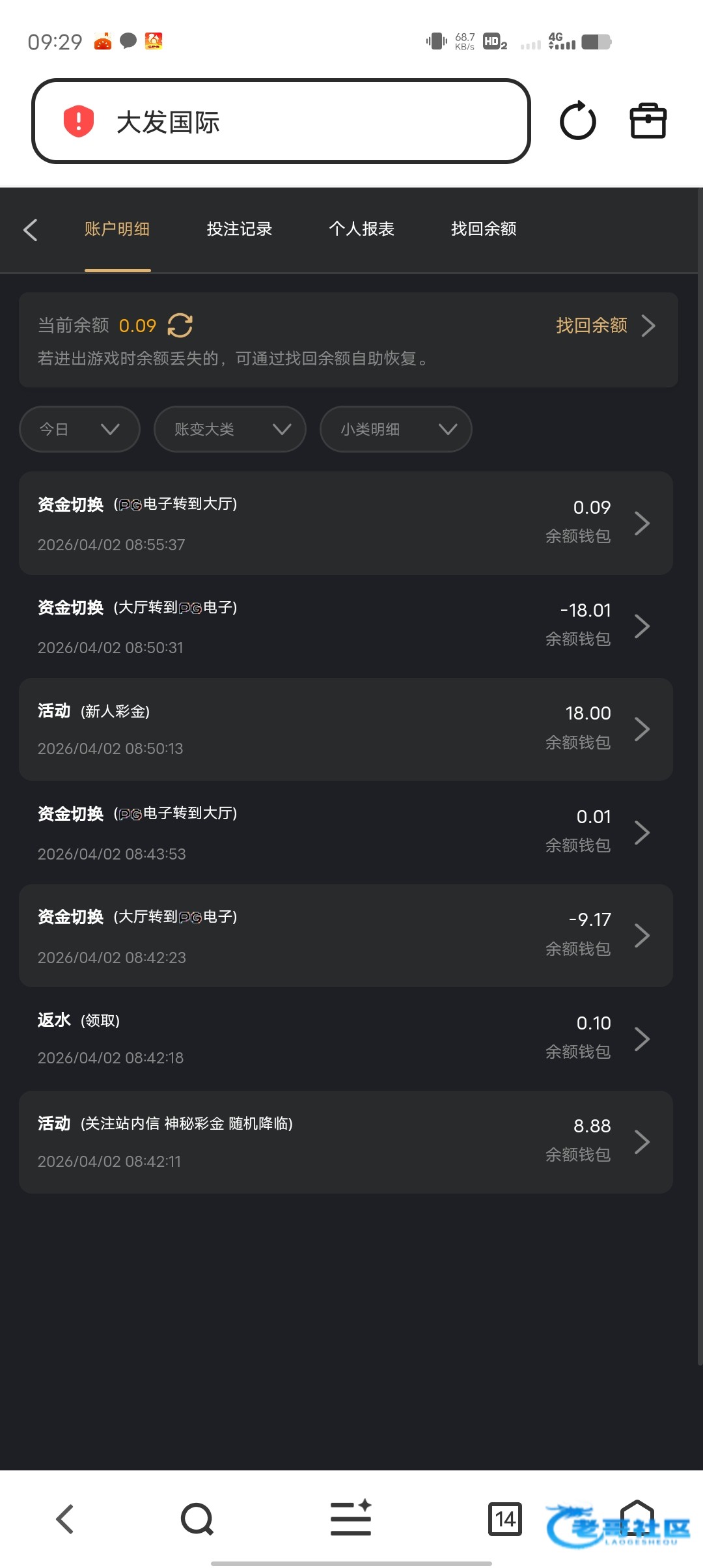Tap the red shield security icon

coord(79,121)
